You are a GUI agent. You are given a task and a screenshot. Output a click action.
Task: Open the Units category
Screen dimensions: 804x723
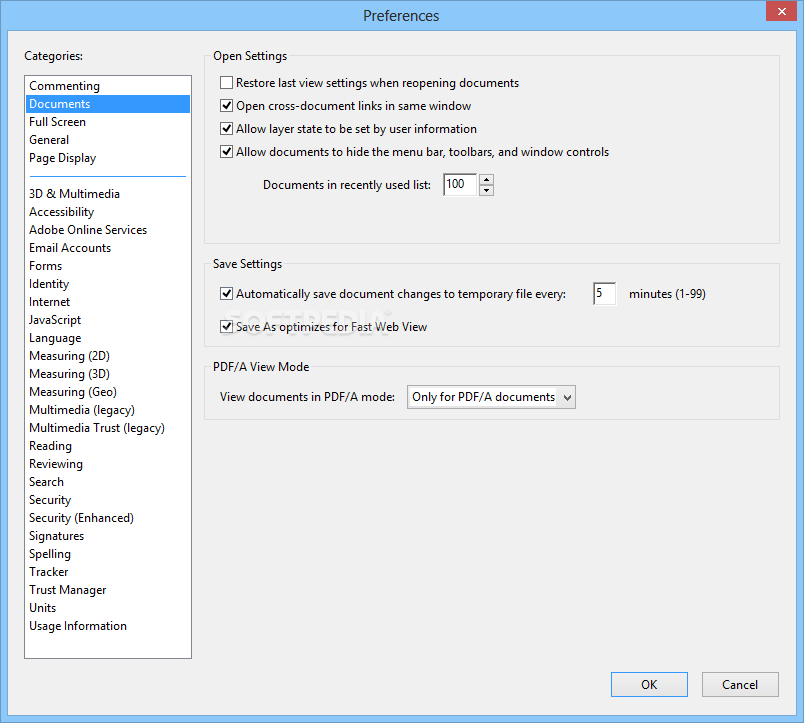108,608
